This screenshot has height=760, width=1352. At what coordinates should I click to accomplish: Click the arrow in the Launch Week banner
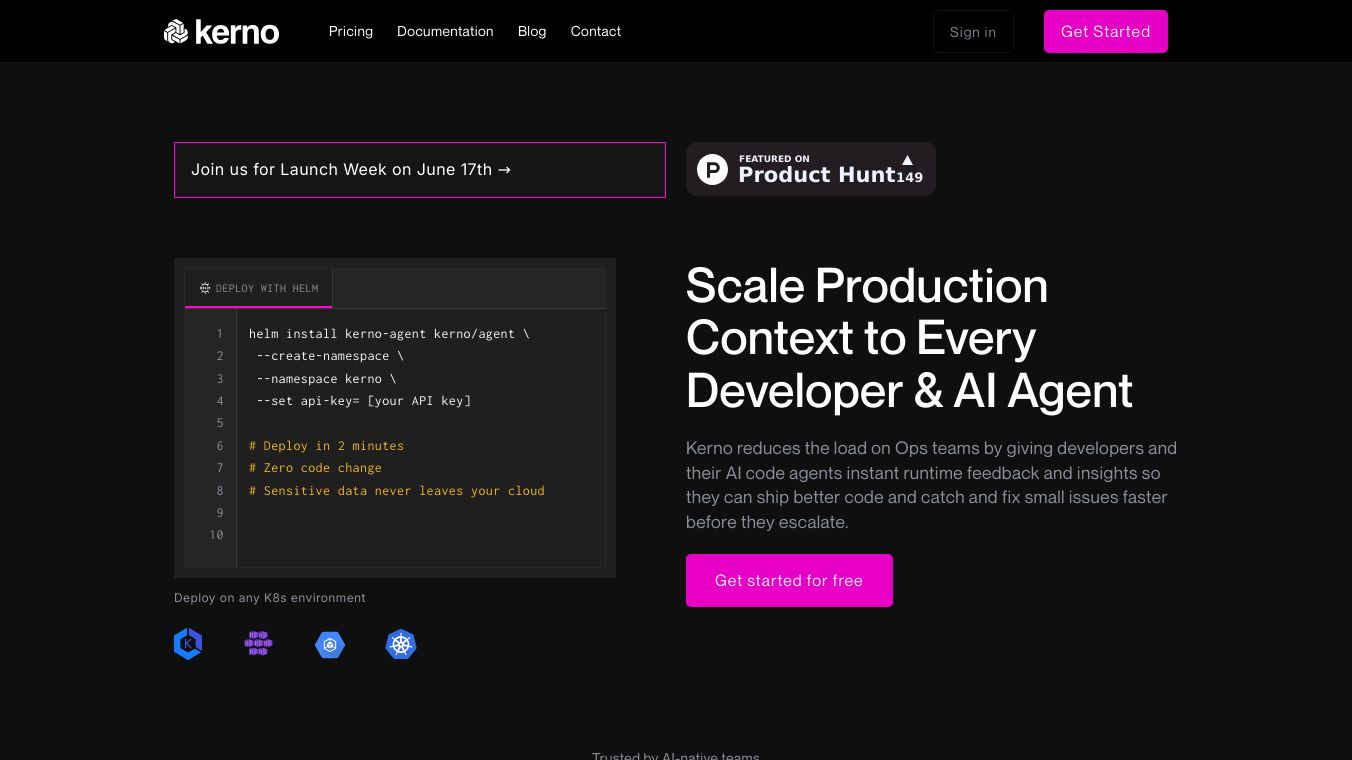click(x=504, y=170)
